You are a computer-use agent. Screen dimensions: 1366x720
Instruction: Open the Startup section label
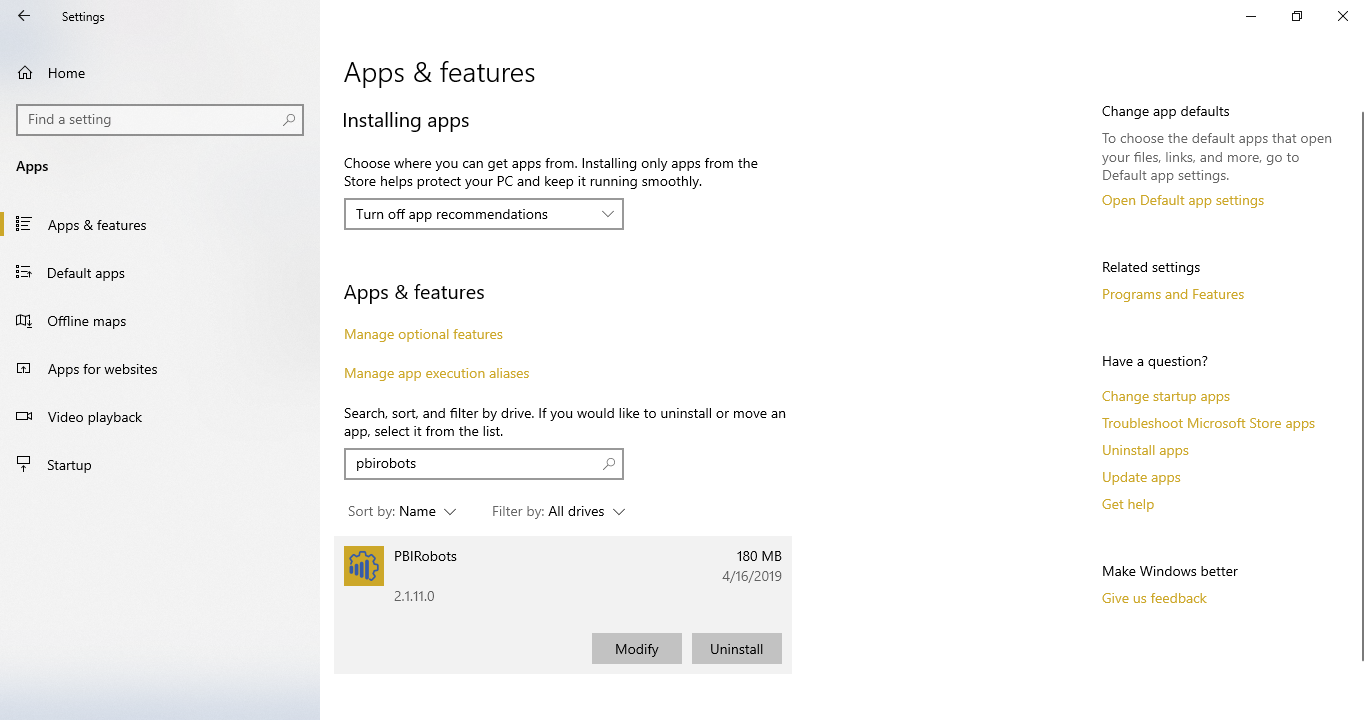pyautogui.click(x=69, y=465)
